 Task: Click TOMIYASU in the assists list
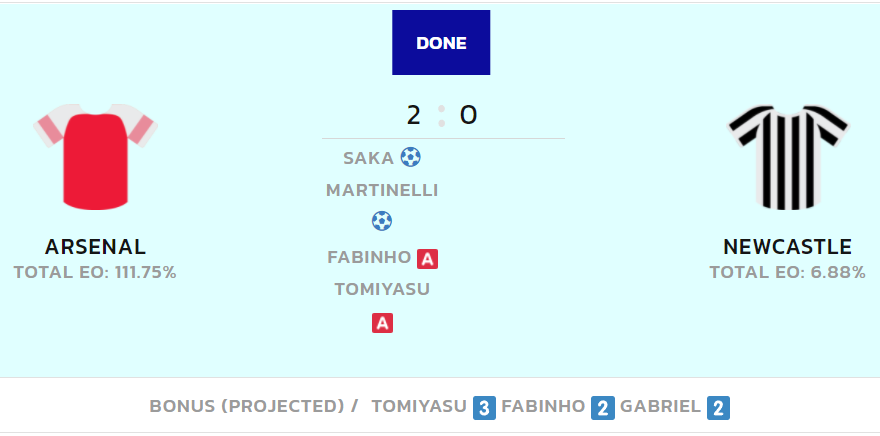pyautogui.click(x=382, y=290)
